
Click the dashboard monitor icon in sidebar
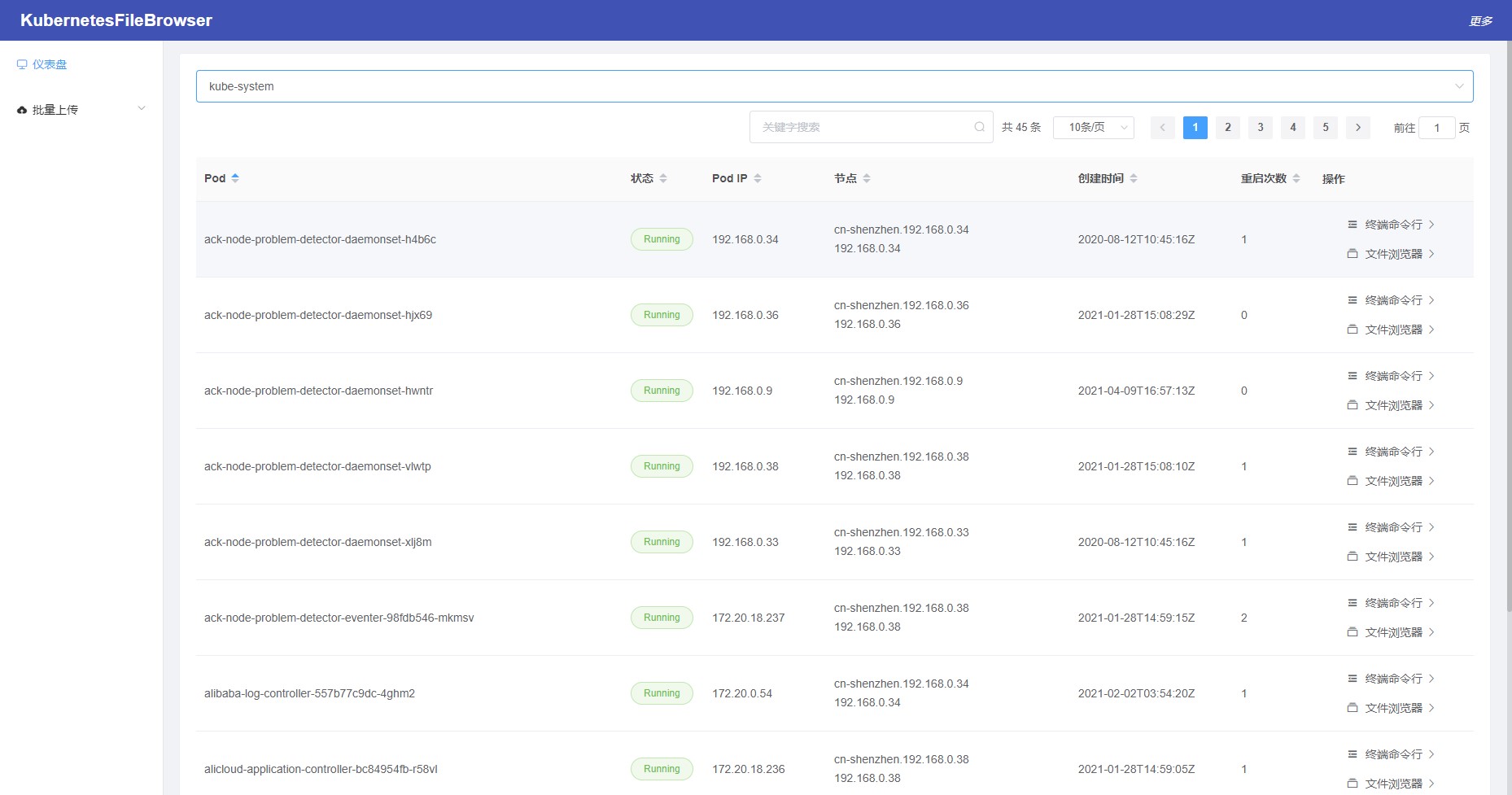point(22,64)
